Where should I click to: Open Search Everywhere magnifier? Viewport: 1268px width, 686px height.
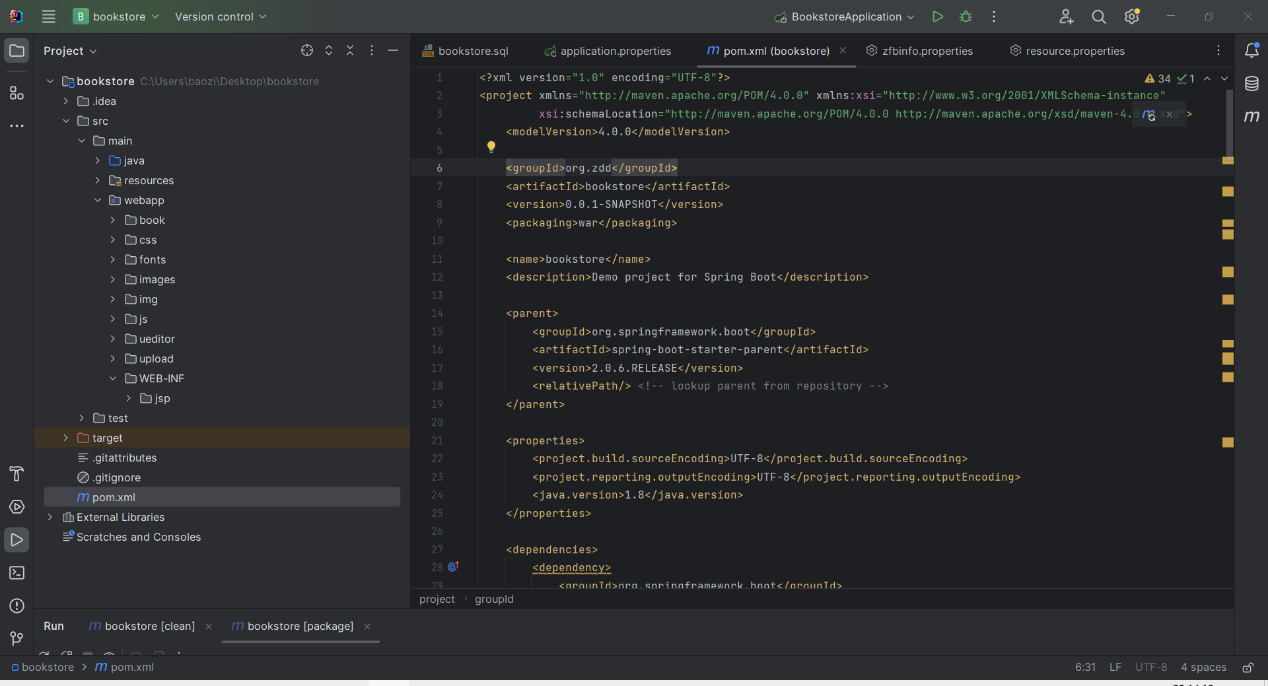pyautogui.click(x=1099, y=17)
